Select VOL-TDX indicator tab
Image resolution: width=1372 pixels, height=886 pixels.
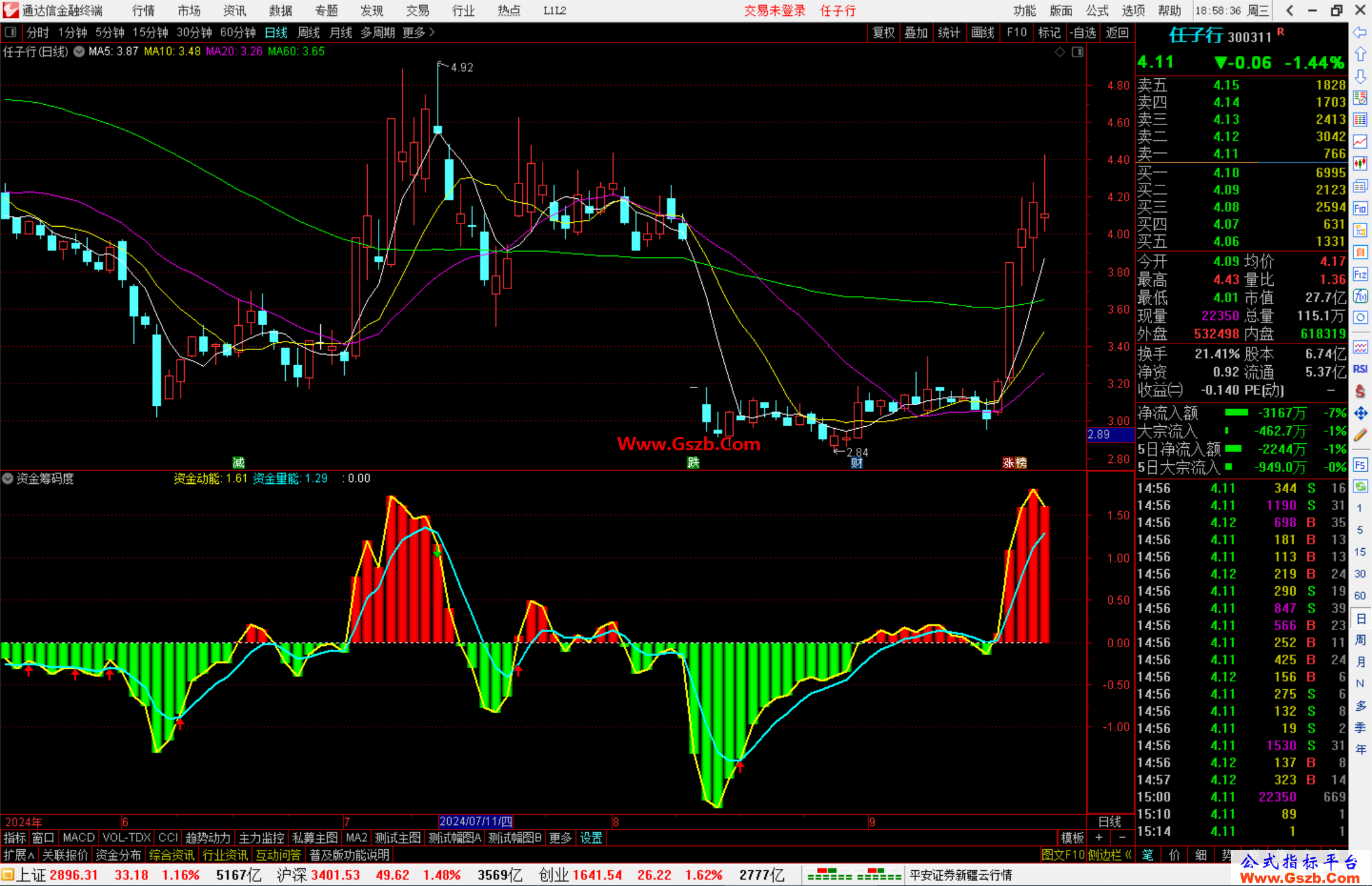[127, 838]
